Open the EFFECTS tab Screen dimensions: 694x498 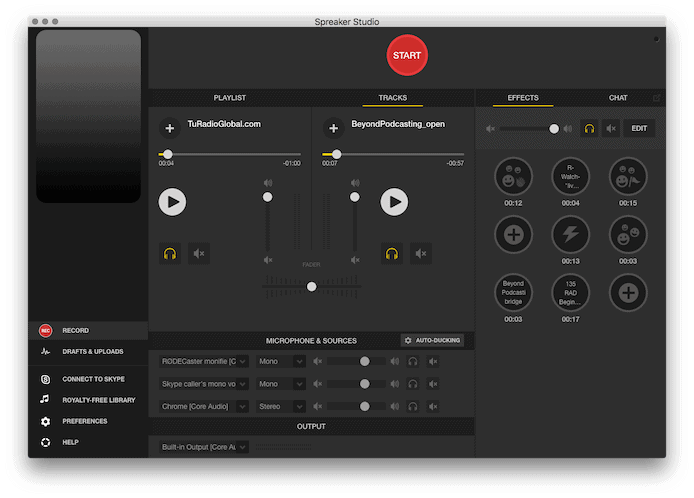click(523, 98)
